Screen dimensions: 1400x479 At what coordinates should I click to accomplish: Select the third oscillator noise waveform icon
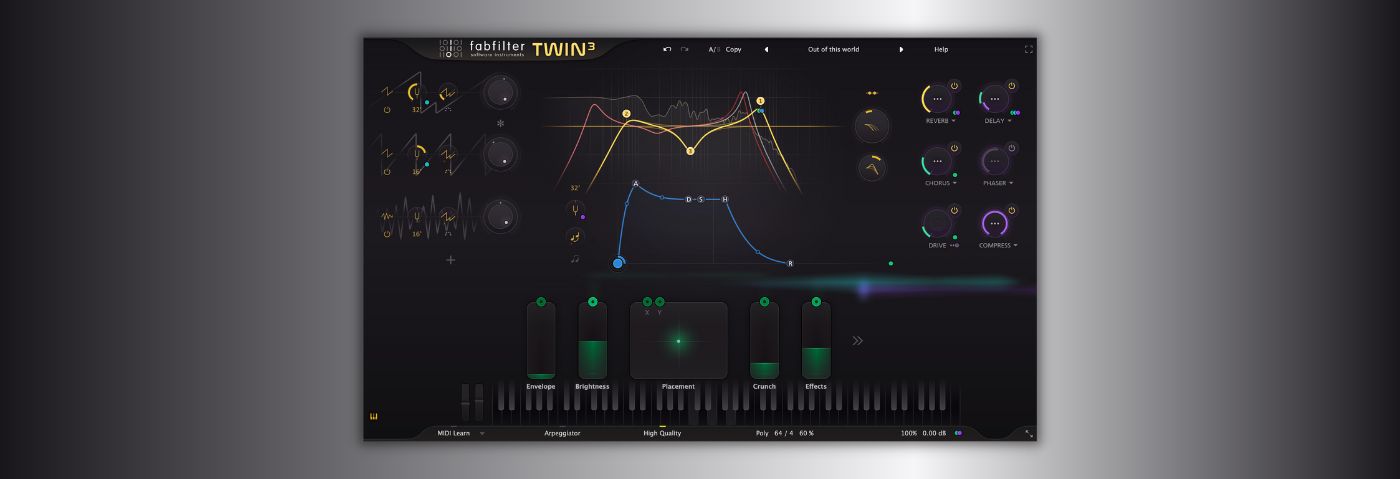coord(388,215)
